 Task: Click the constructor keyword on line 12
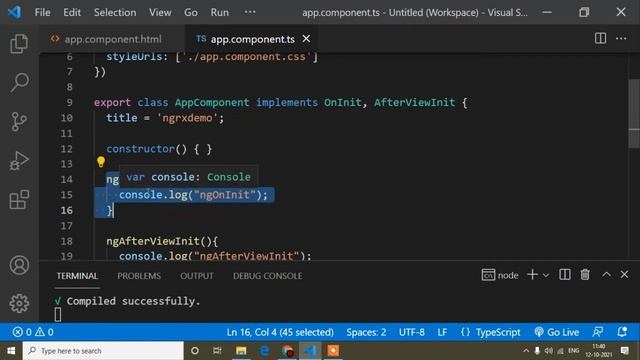click(140, 149)
